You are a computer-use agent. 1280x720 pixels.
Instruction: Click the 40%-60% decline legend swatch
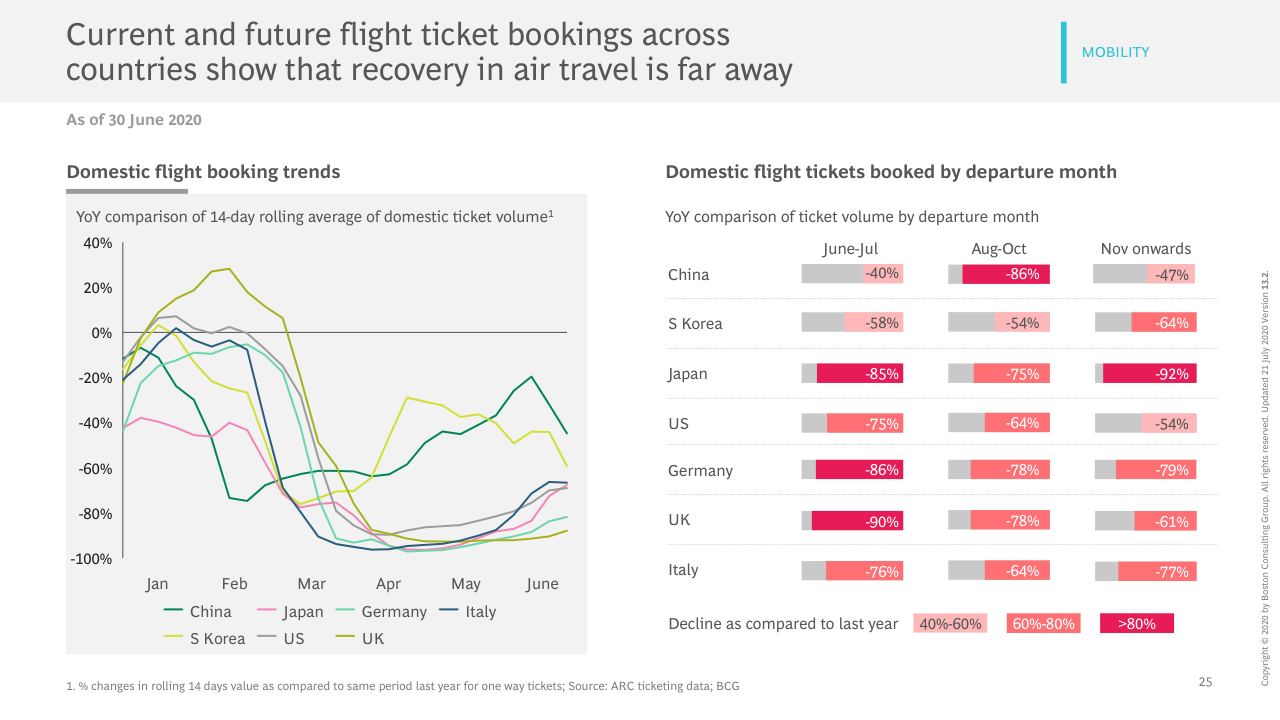[950, 624]
